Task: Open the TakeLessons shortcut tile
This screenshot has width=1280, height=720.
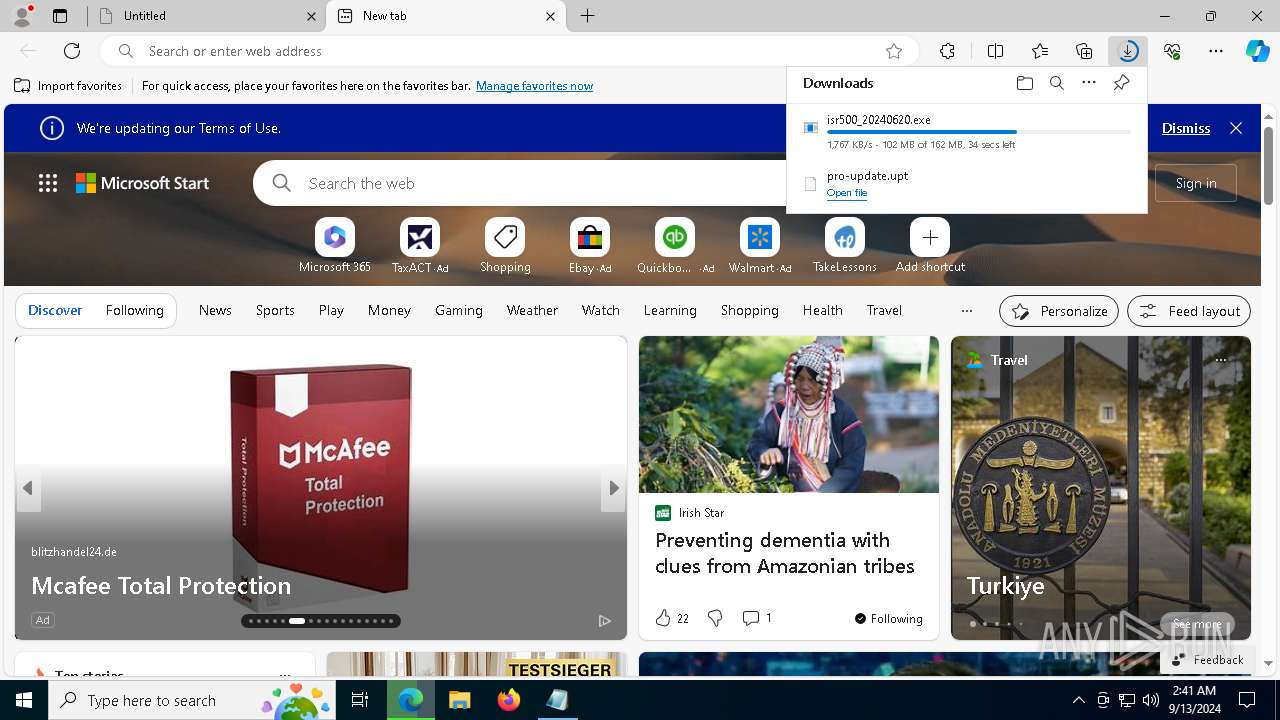Action: (x=845, y=246)
